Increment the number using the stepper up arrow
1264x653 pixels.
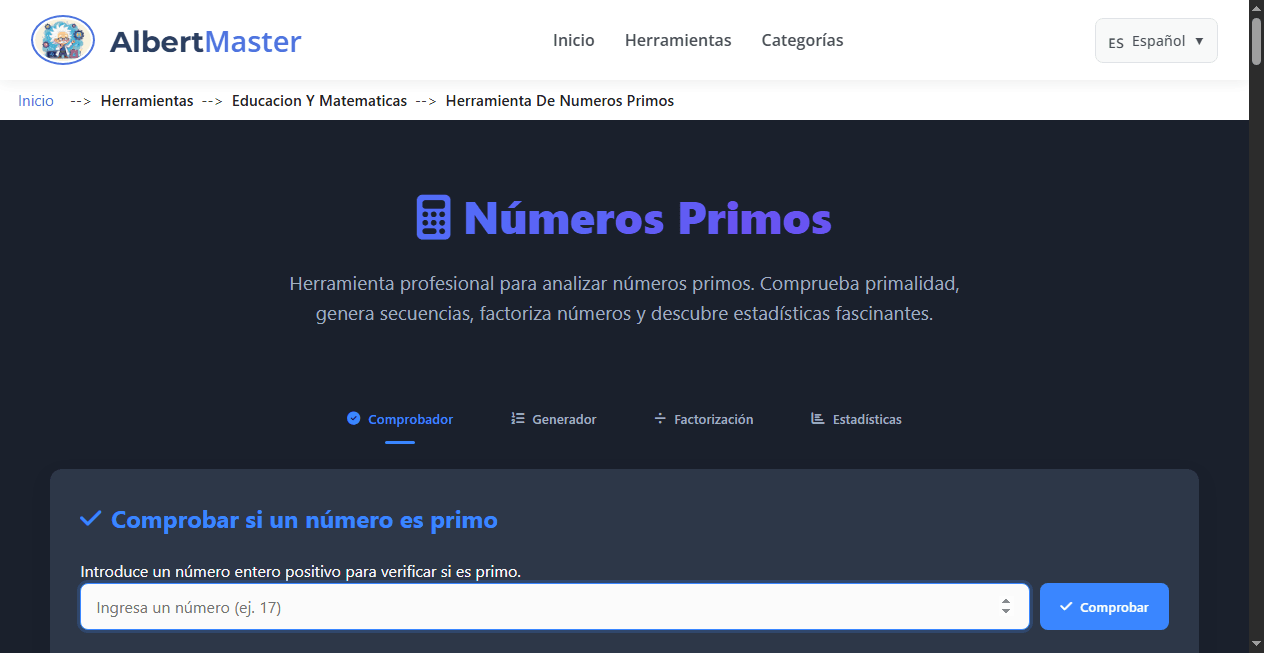(1007, 601)
